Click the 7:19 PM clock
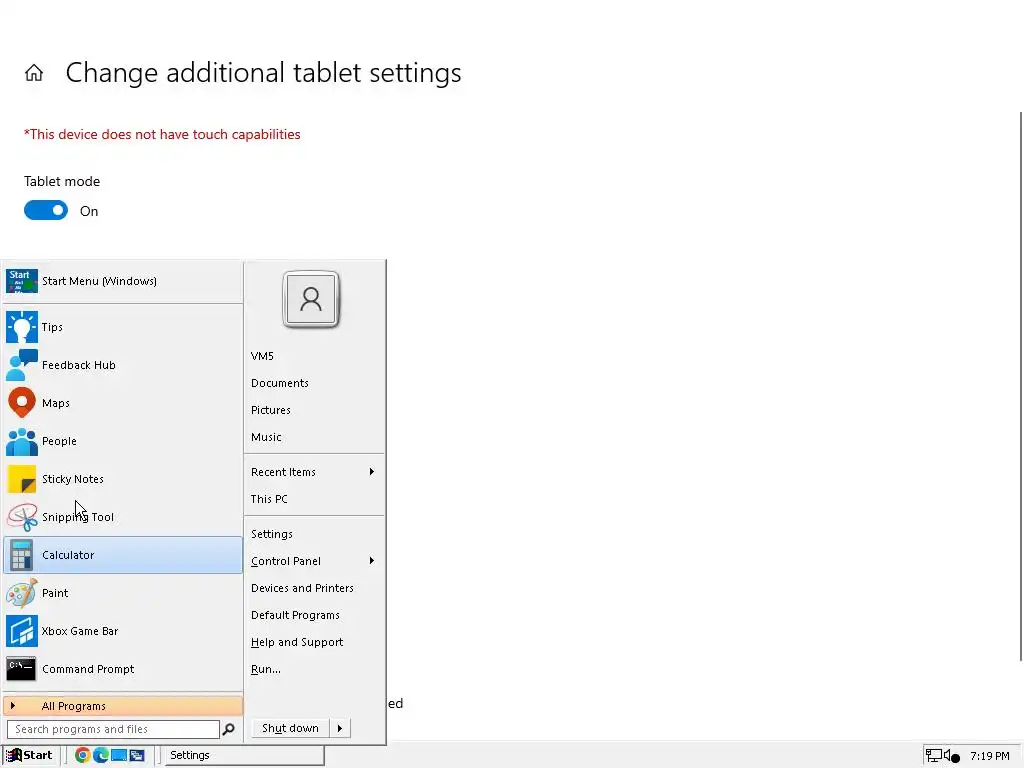This screenshot has width=1024, height=768. click(x=989, y=756)
